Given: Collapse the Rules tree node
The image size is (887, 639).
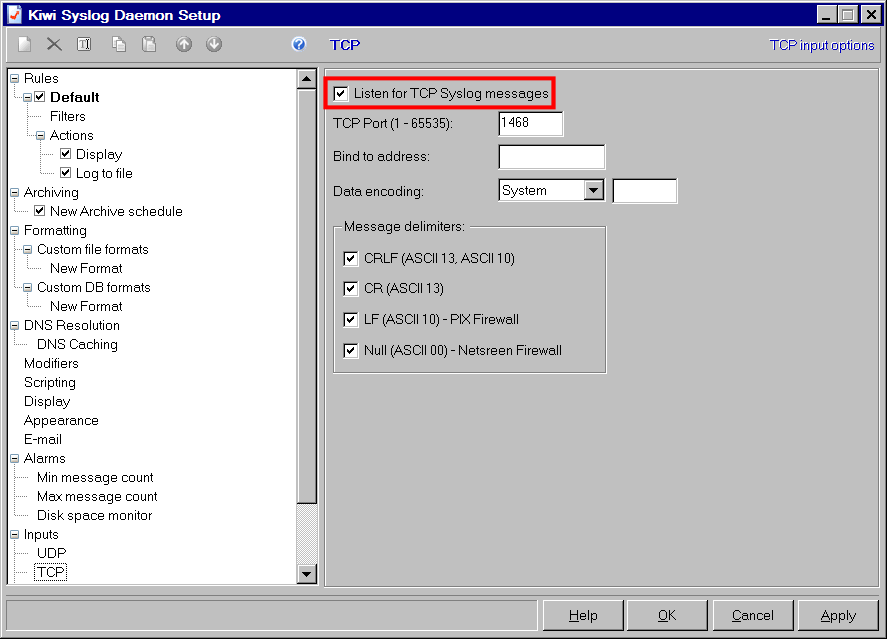Looking at the screenshot, I should (x=15, y=79).
